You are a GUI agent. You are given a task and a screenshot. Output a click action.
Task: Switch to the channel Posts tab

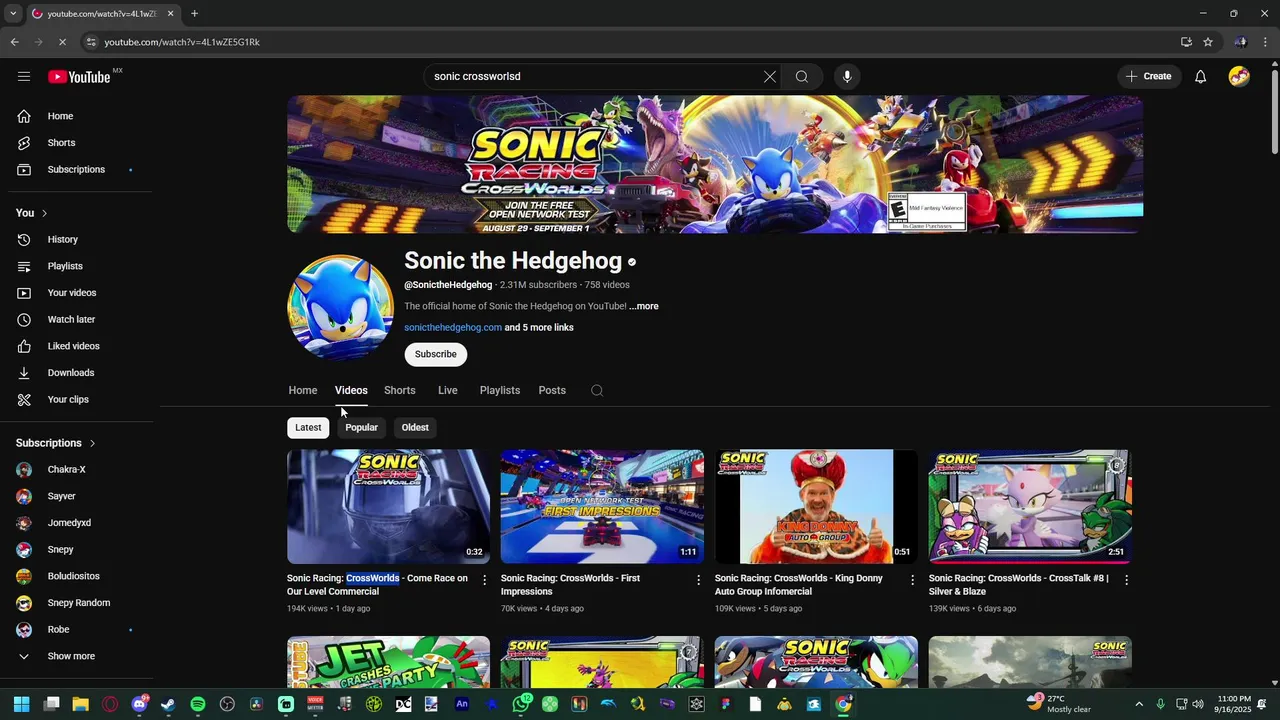tap(552, 391)
